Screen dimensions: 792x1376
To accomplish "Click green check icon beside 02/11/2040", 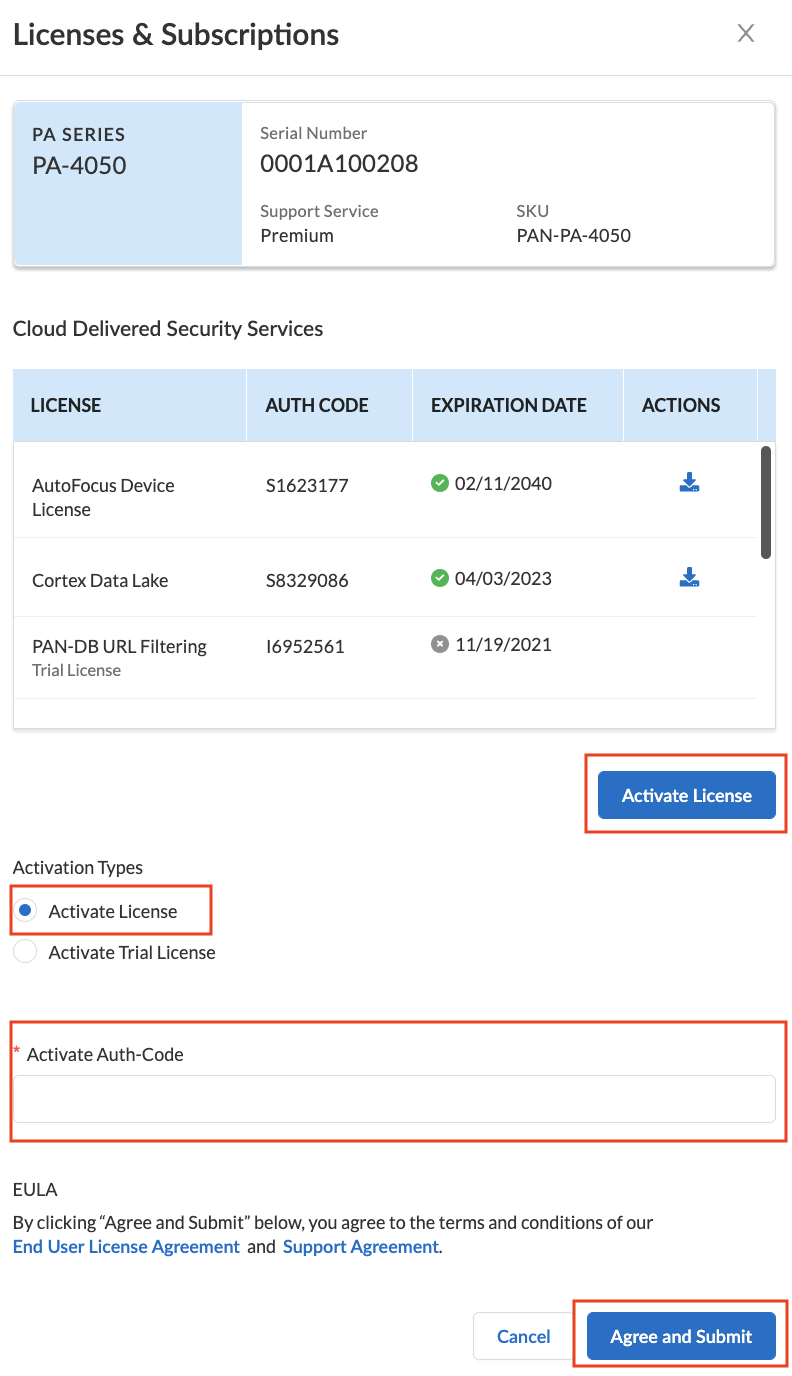I will (x=439, y=484).
